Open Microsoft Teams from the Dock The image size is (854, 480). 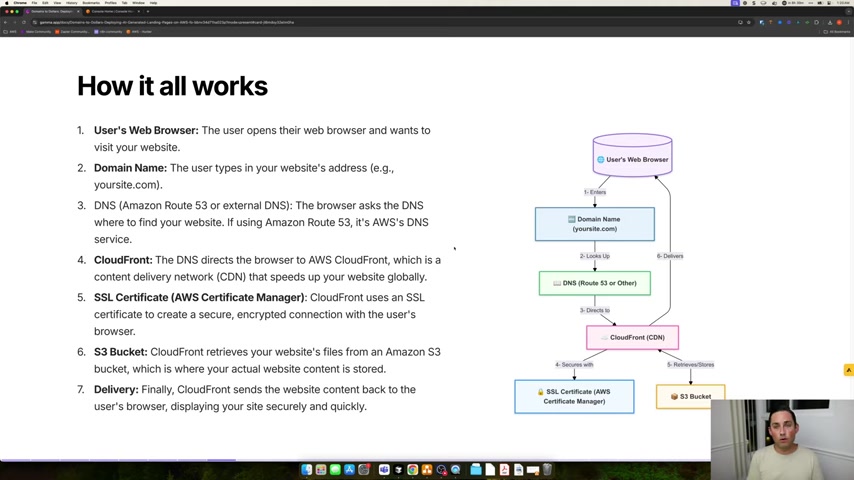click(x=384, y=470)
